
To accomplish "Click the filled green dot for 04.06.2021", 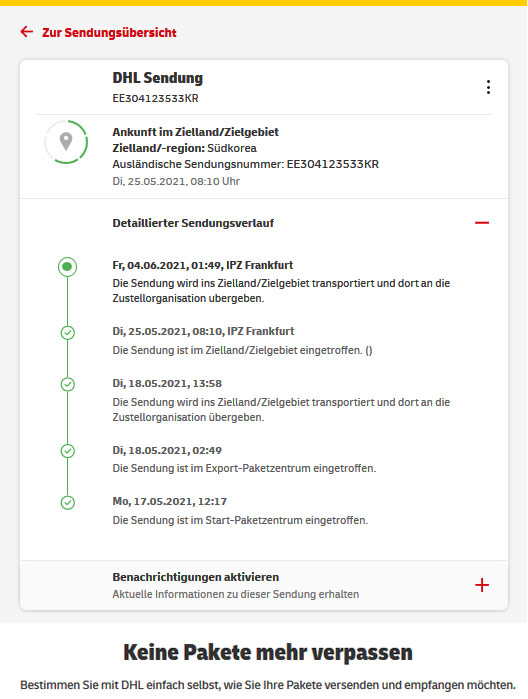I will coord(67,267).
